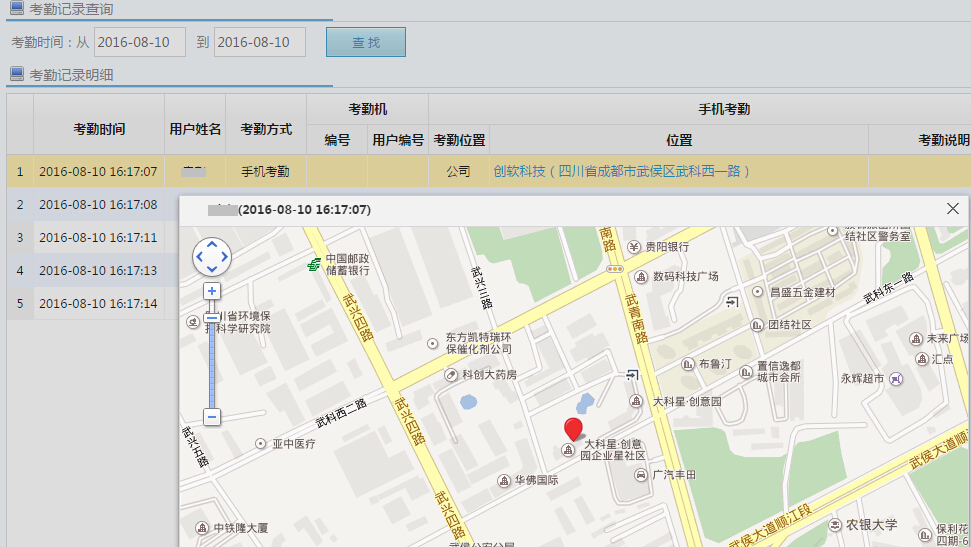
Task: Click the map zoom in plus button
Action: click(212, 291)
